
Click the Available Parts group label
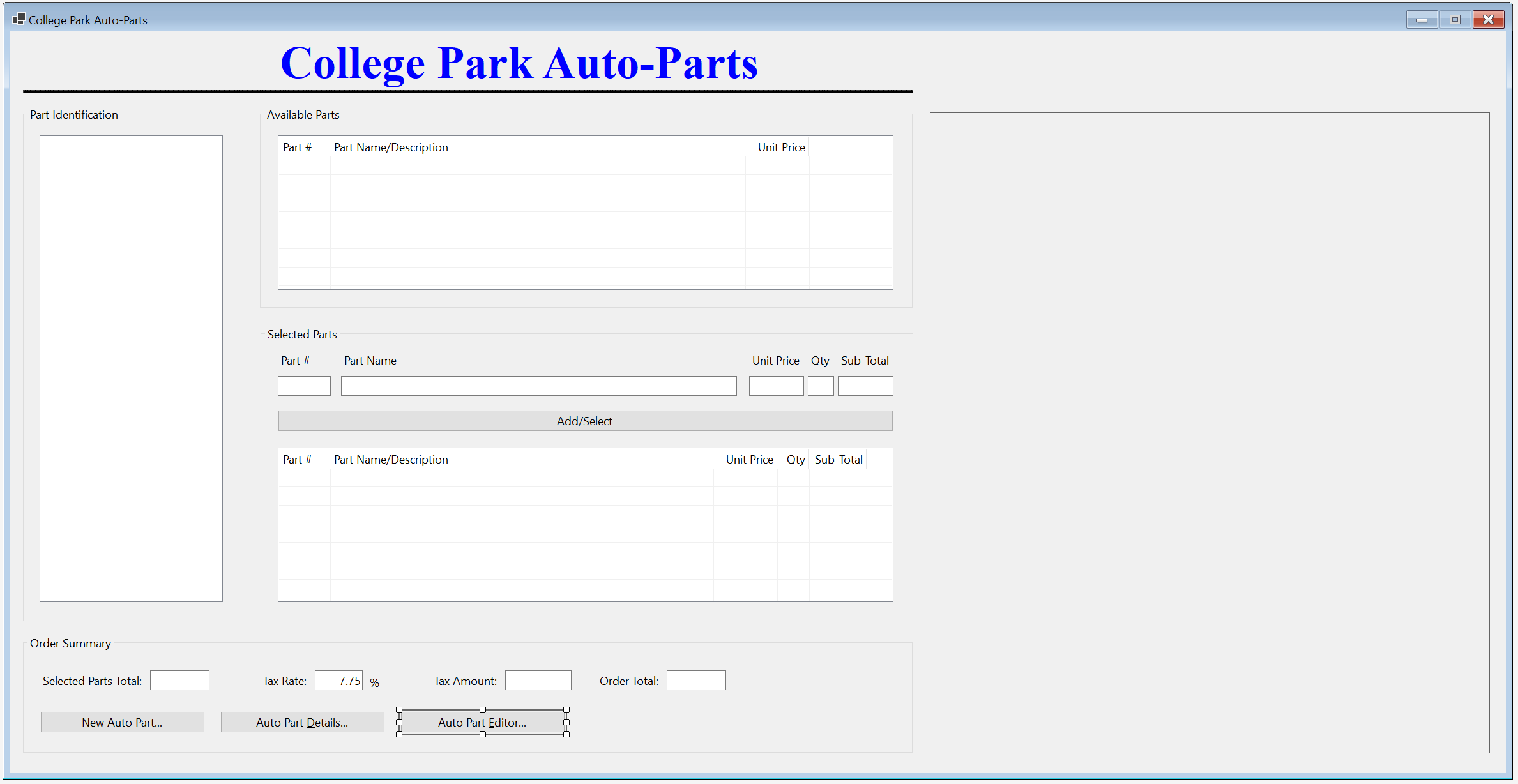303,115
